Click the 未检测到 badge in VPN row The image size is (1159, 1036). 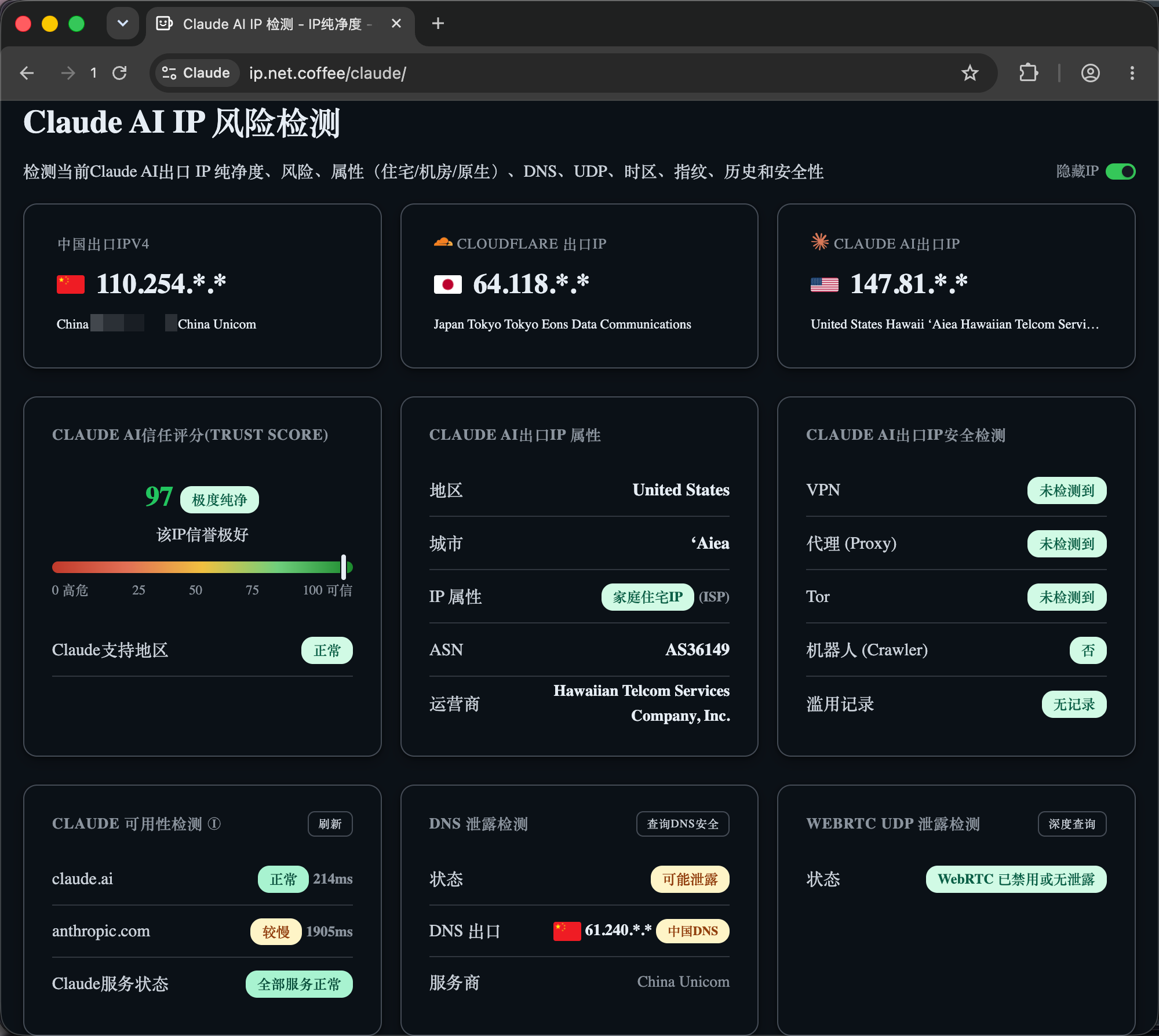pyautogui.click(x=1067, y=490)
